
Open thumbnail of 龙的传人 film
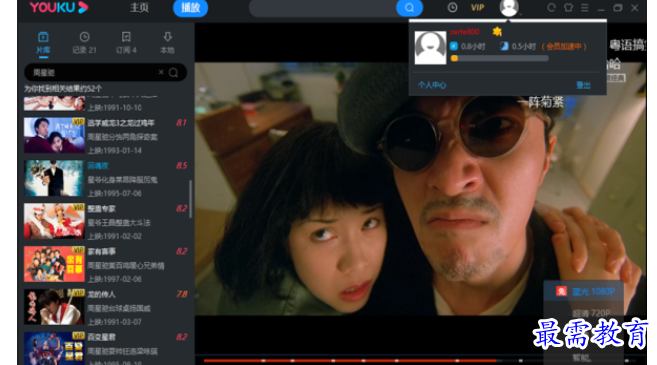[x=54, y=307]
